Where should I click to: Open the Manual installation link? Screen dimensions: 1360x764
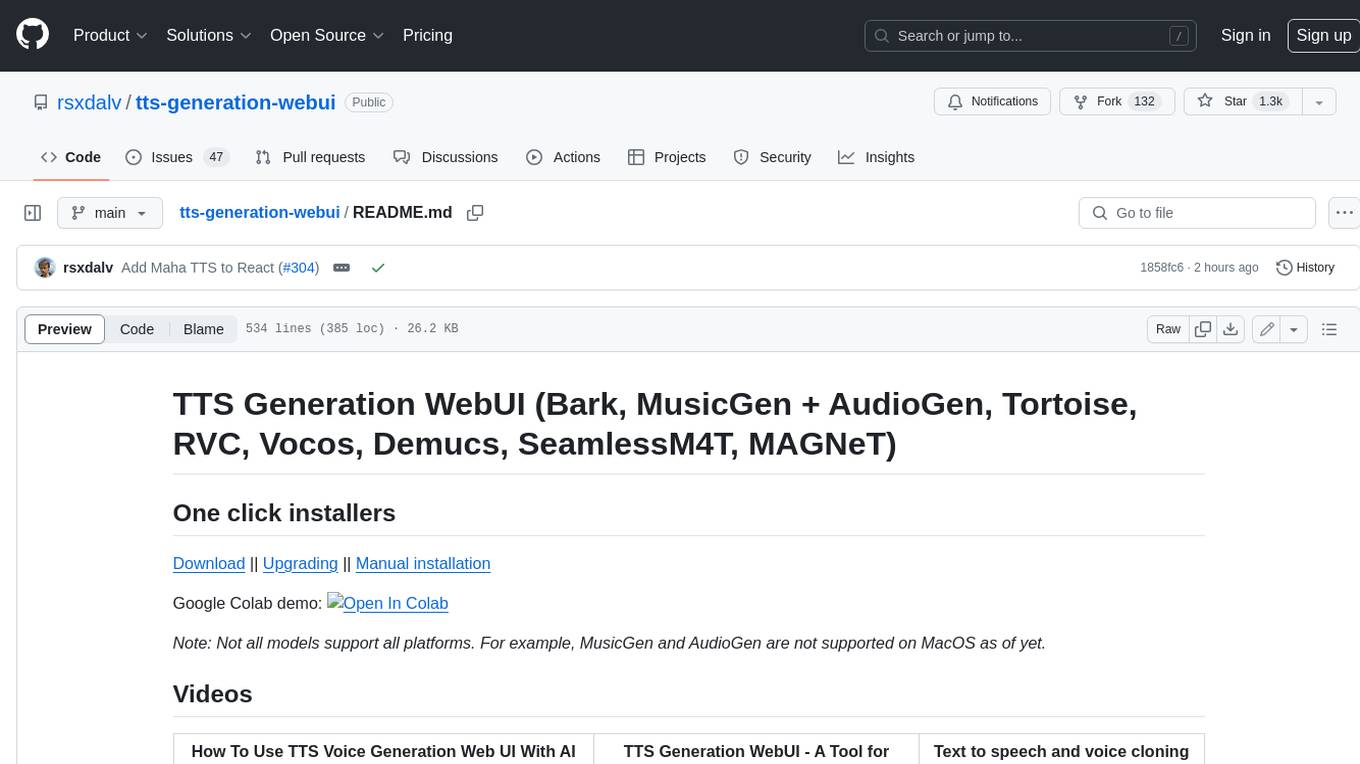click(x=423, y=563)
